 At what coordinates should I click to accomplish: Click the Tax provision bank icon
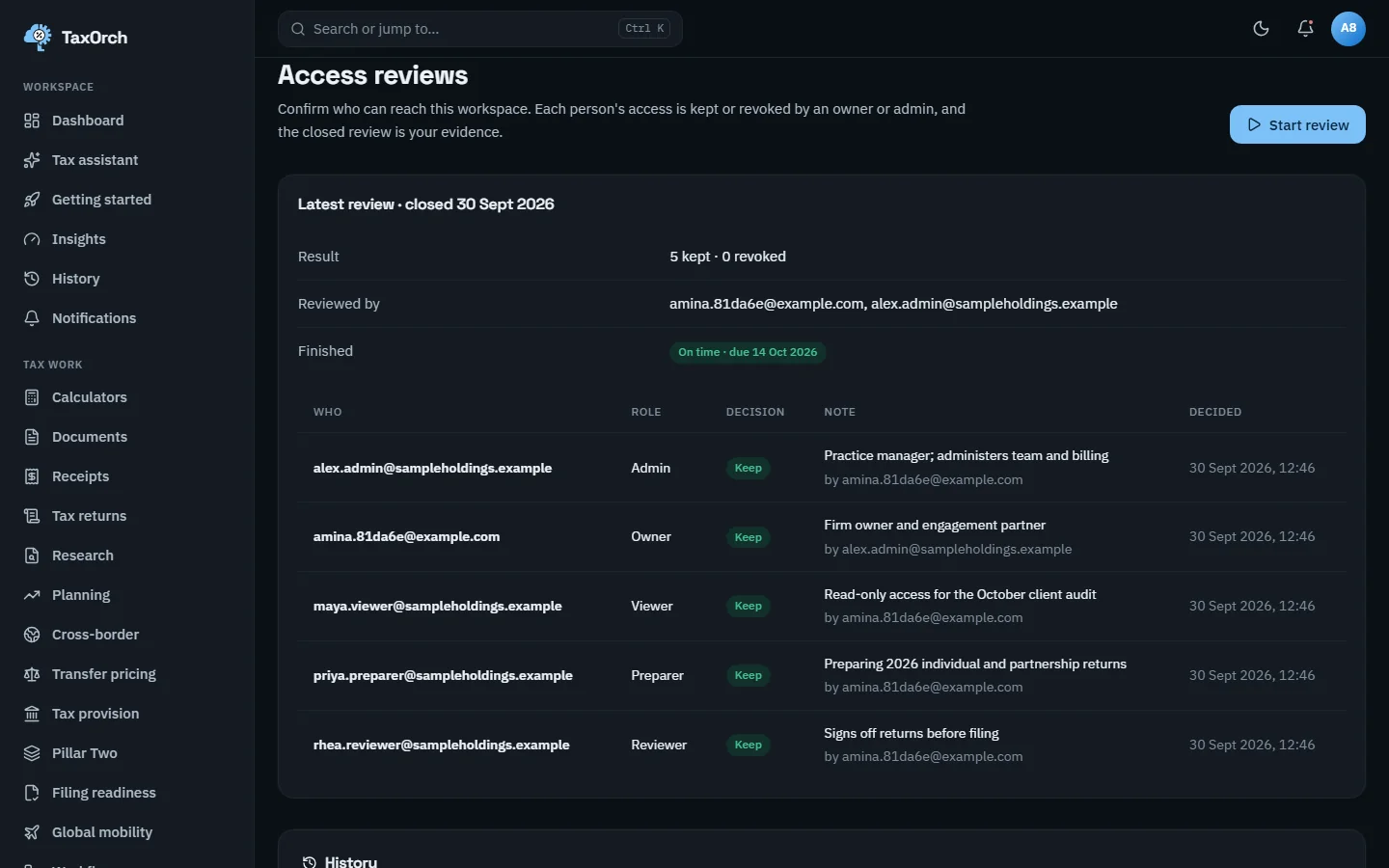click(x=32, y=714)
